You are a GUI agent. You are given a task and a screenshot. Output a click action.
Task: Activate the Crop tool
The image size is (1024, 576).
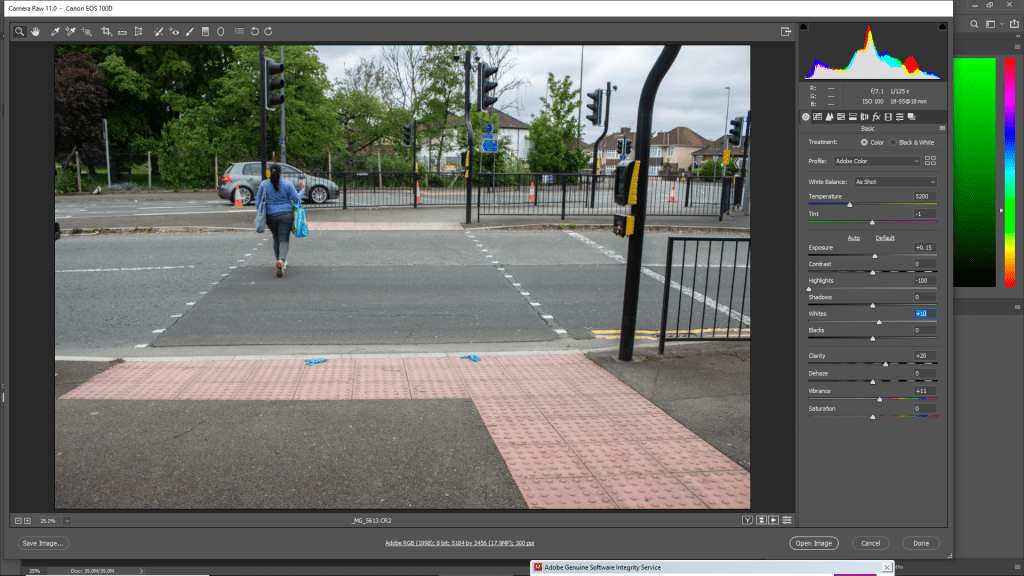106,31
